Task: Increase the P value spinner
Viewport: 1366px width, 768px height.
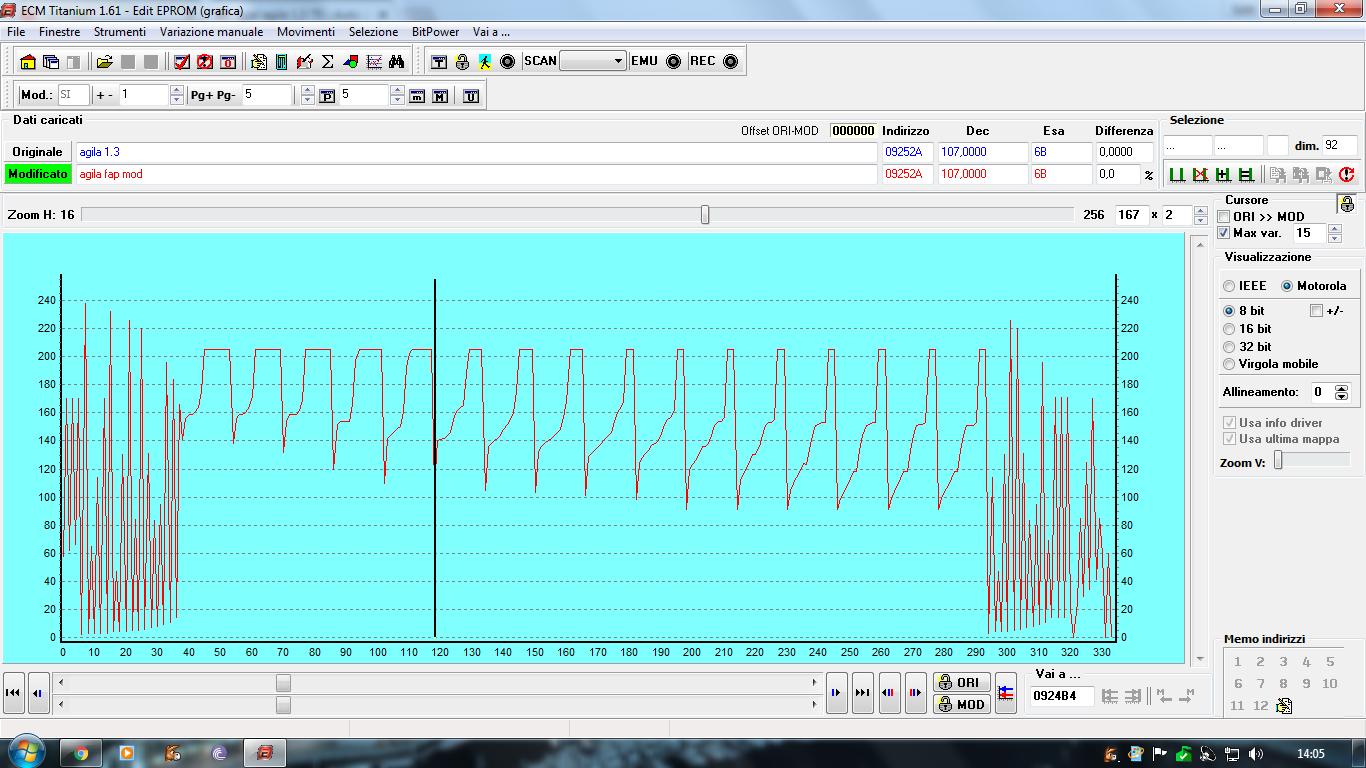Action: [x=397, y=91]
